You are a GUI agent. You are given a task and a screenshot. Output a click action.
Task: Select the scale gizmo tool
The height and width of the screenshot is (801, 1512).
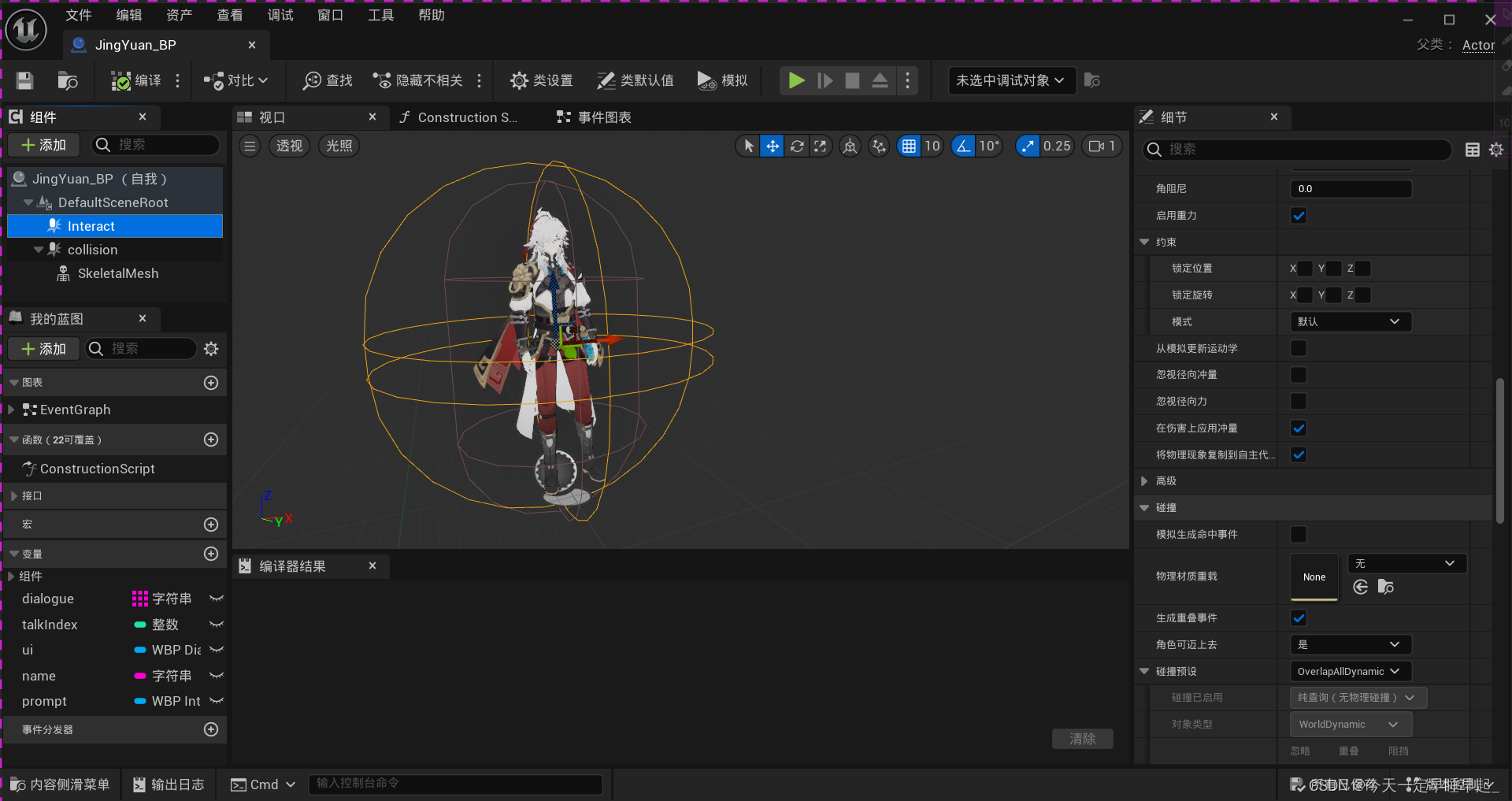tap(821, 146)
